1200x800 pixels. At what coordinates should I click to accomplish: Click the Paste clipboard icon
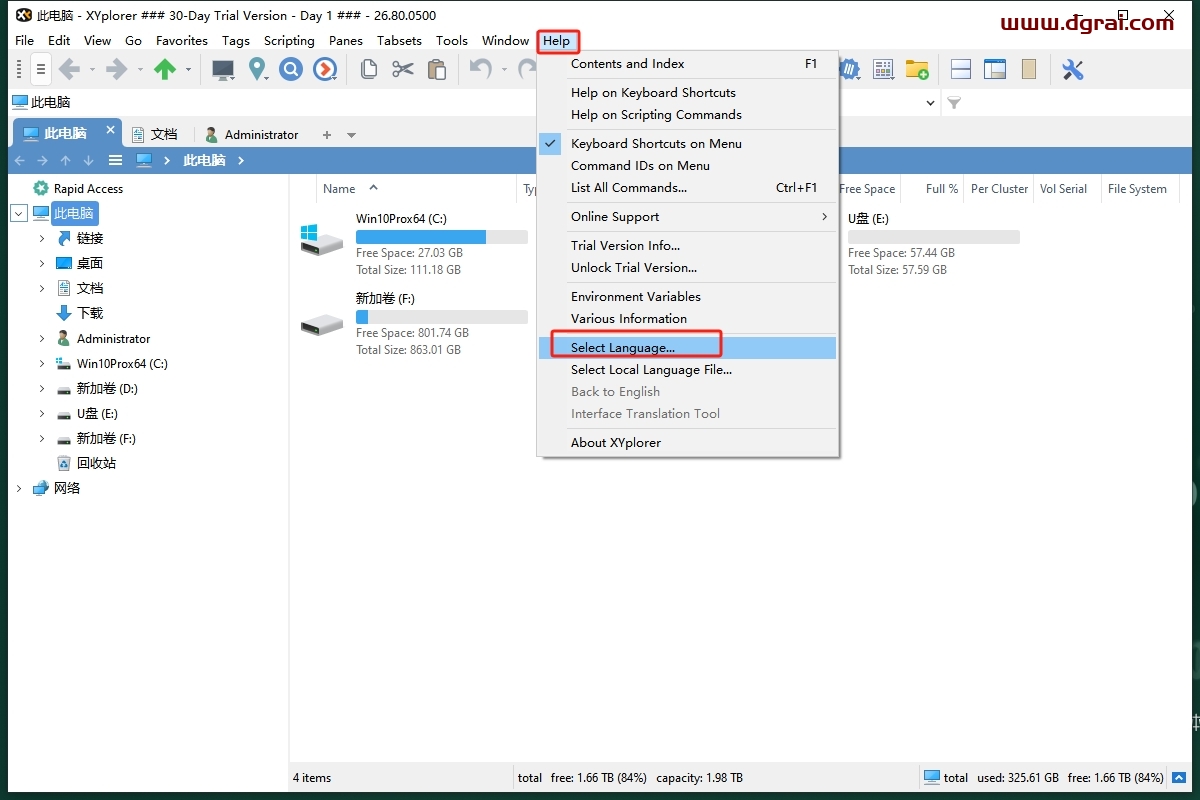click(x=437, y=69)
